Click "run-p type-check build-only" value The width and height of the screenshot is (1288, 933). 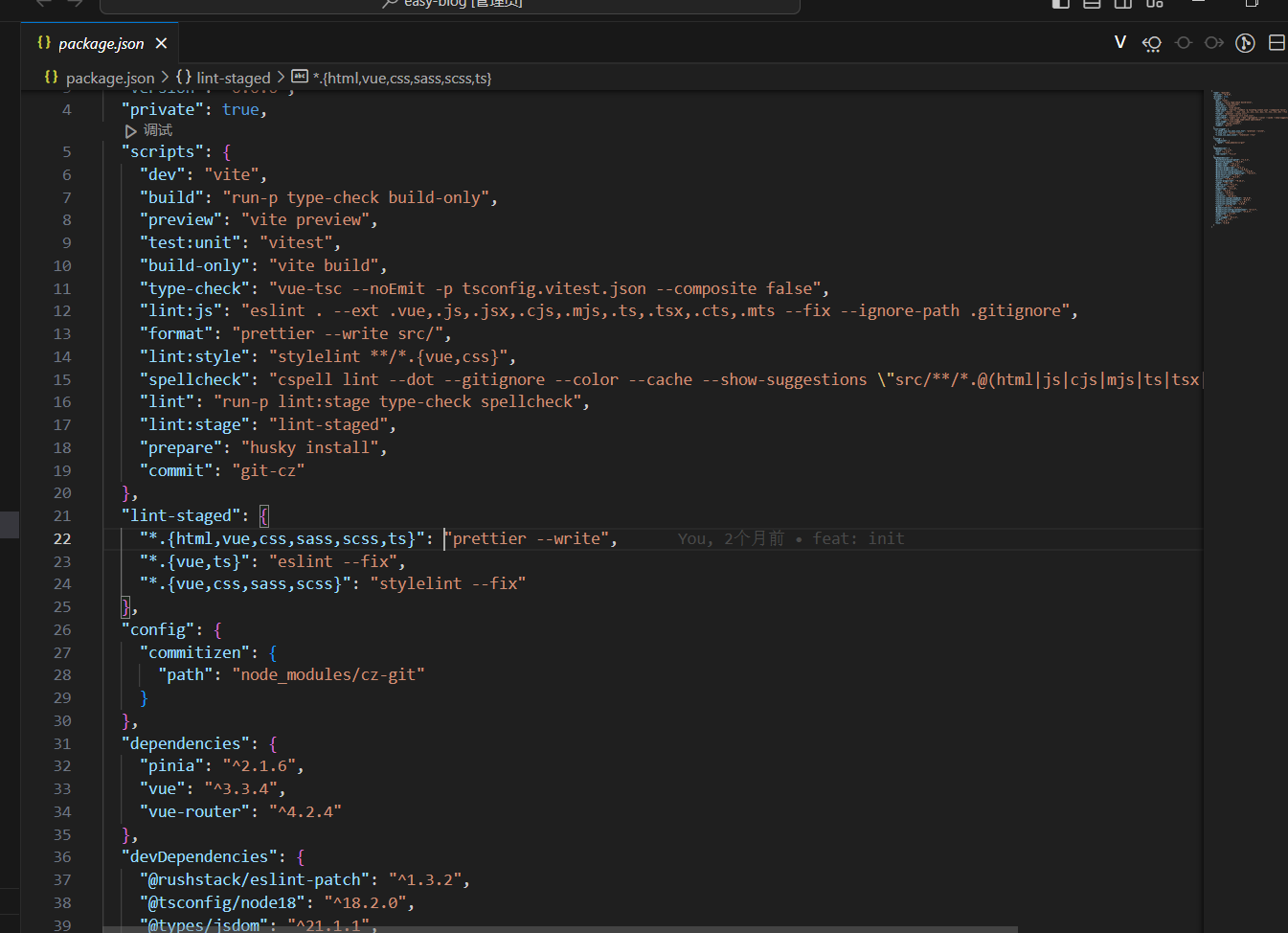[356, 197]
